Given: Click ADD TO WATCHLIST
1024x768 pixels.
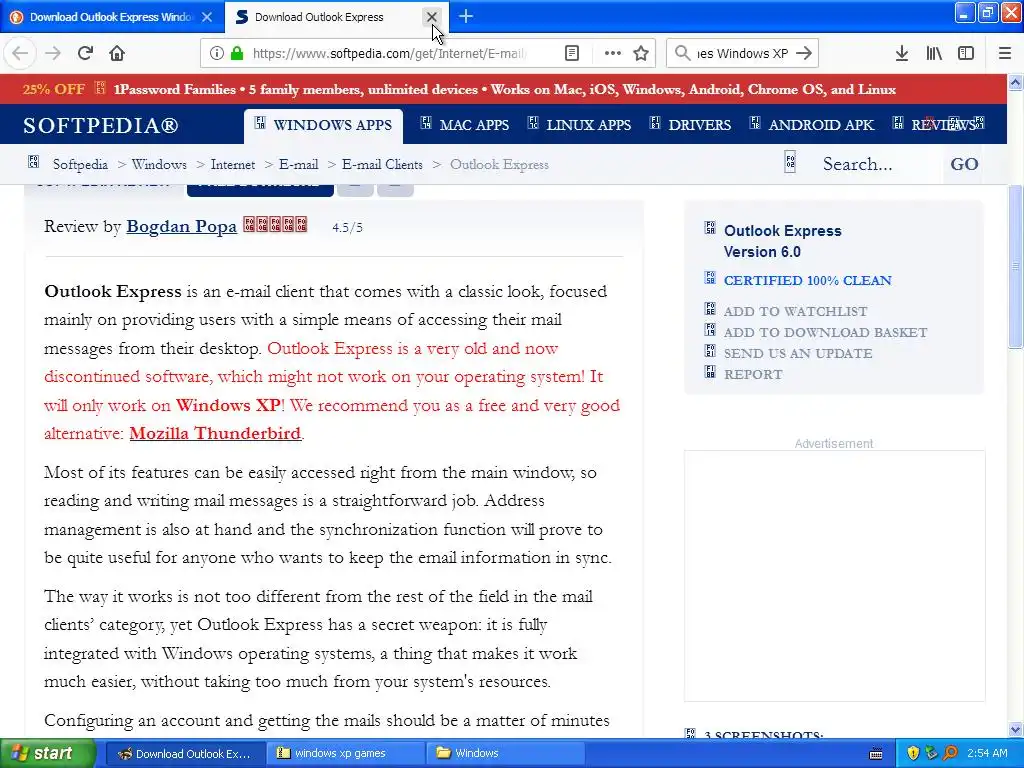Looking at the screenshot, I should 795,312.
